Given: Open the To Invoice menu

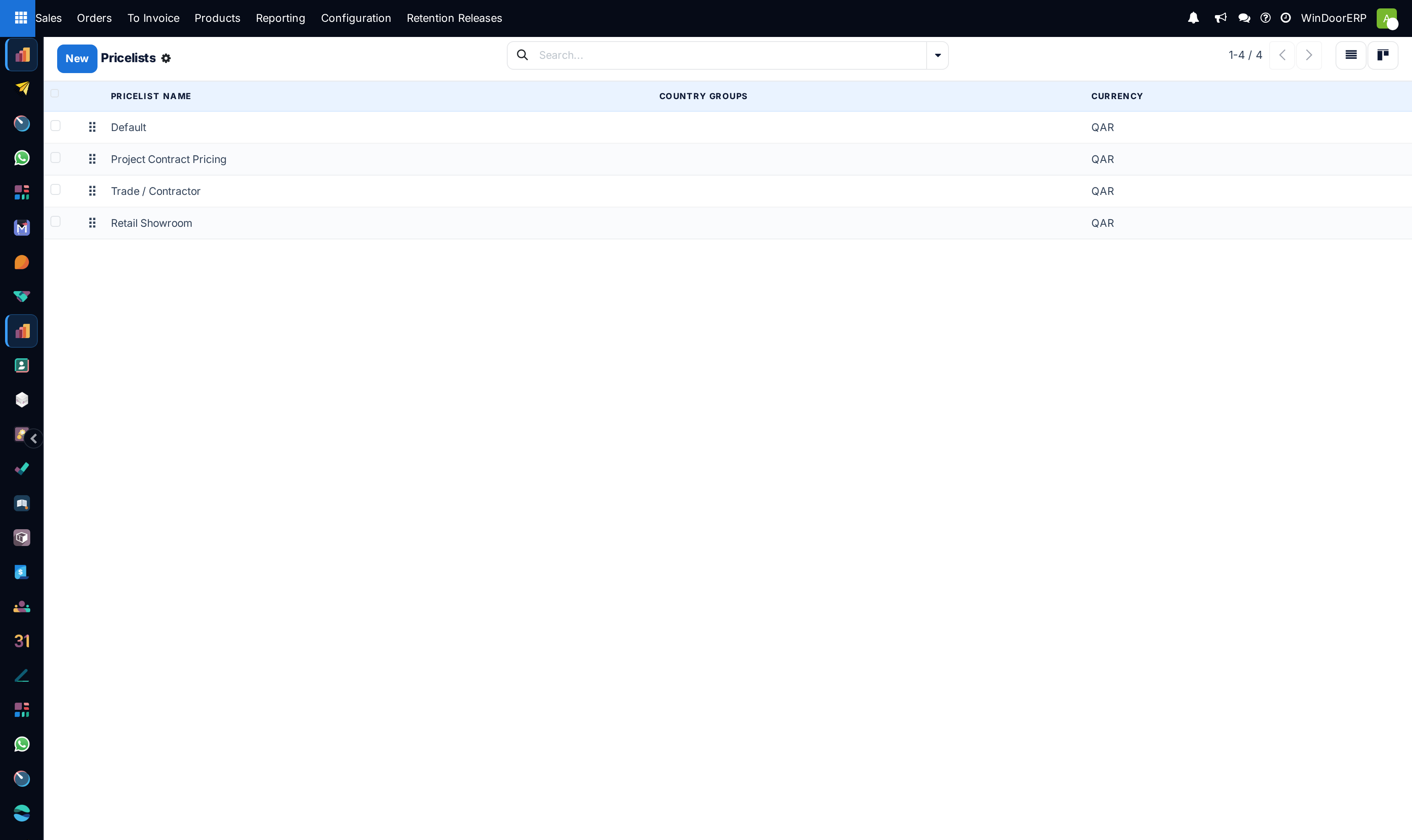Looking at the screenshot, I should pos(153,18).
